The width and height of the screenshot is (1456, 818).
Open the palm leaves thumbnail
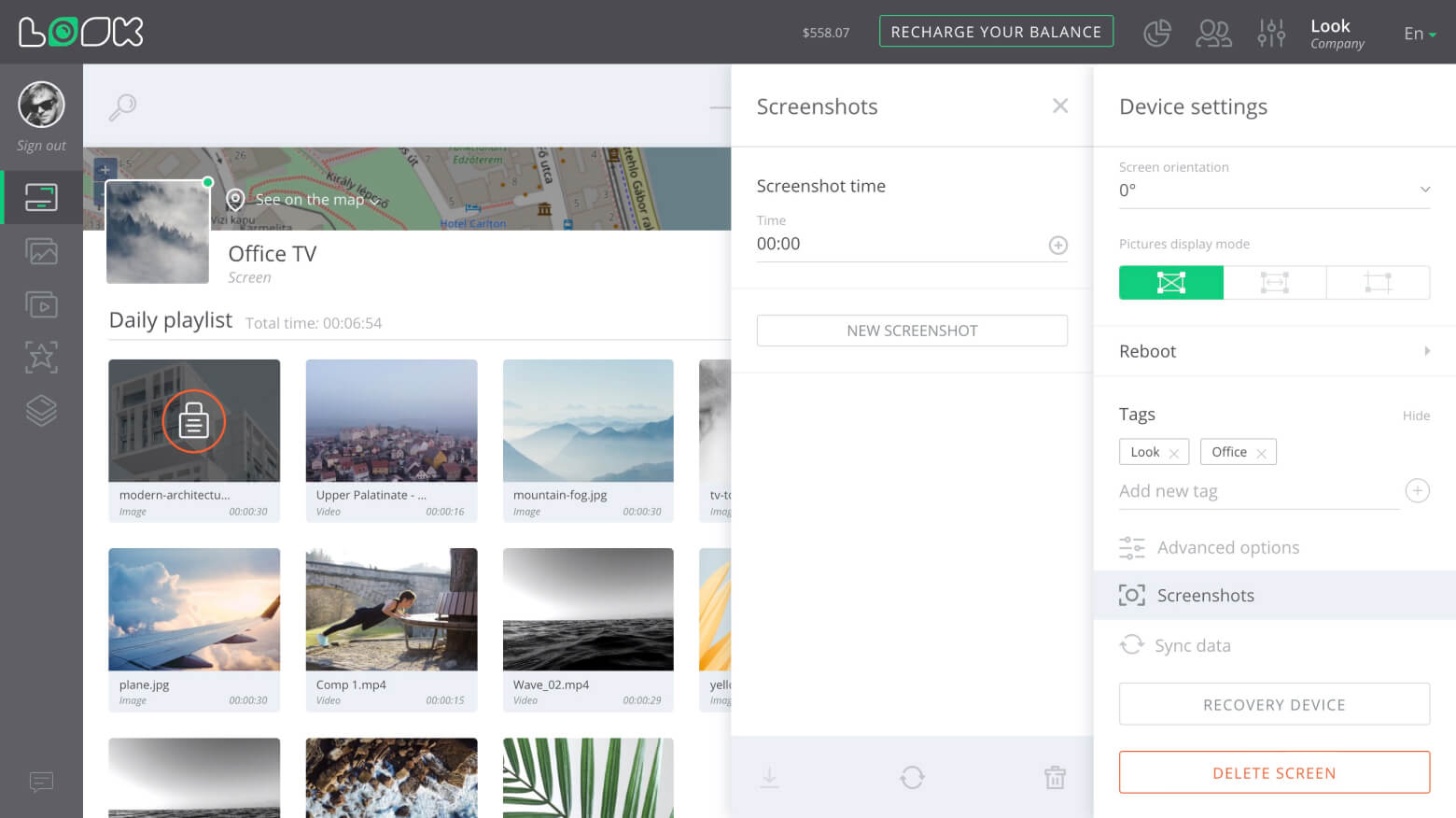588,778
